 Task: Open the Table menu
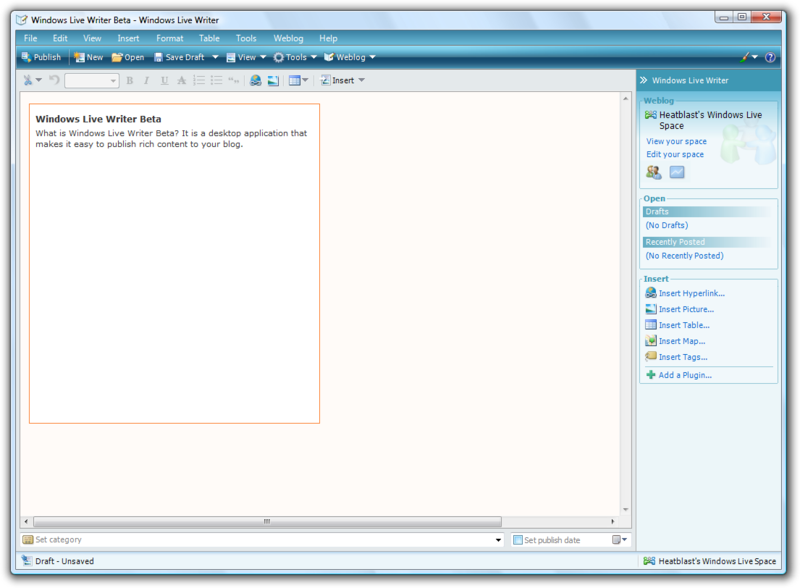click(209, 38)
